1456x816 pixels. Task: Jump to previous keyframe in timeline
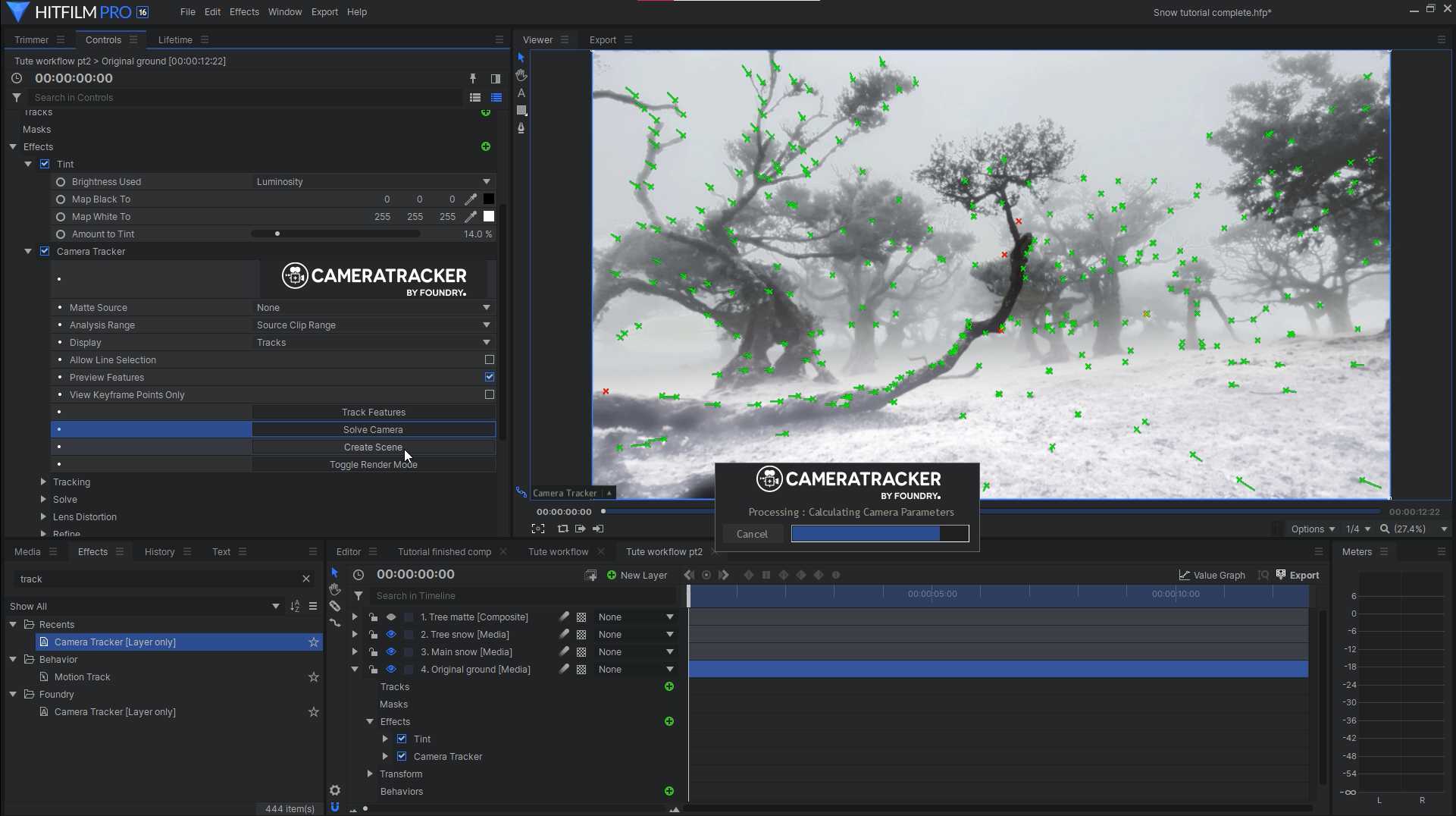689,576
